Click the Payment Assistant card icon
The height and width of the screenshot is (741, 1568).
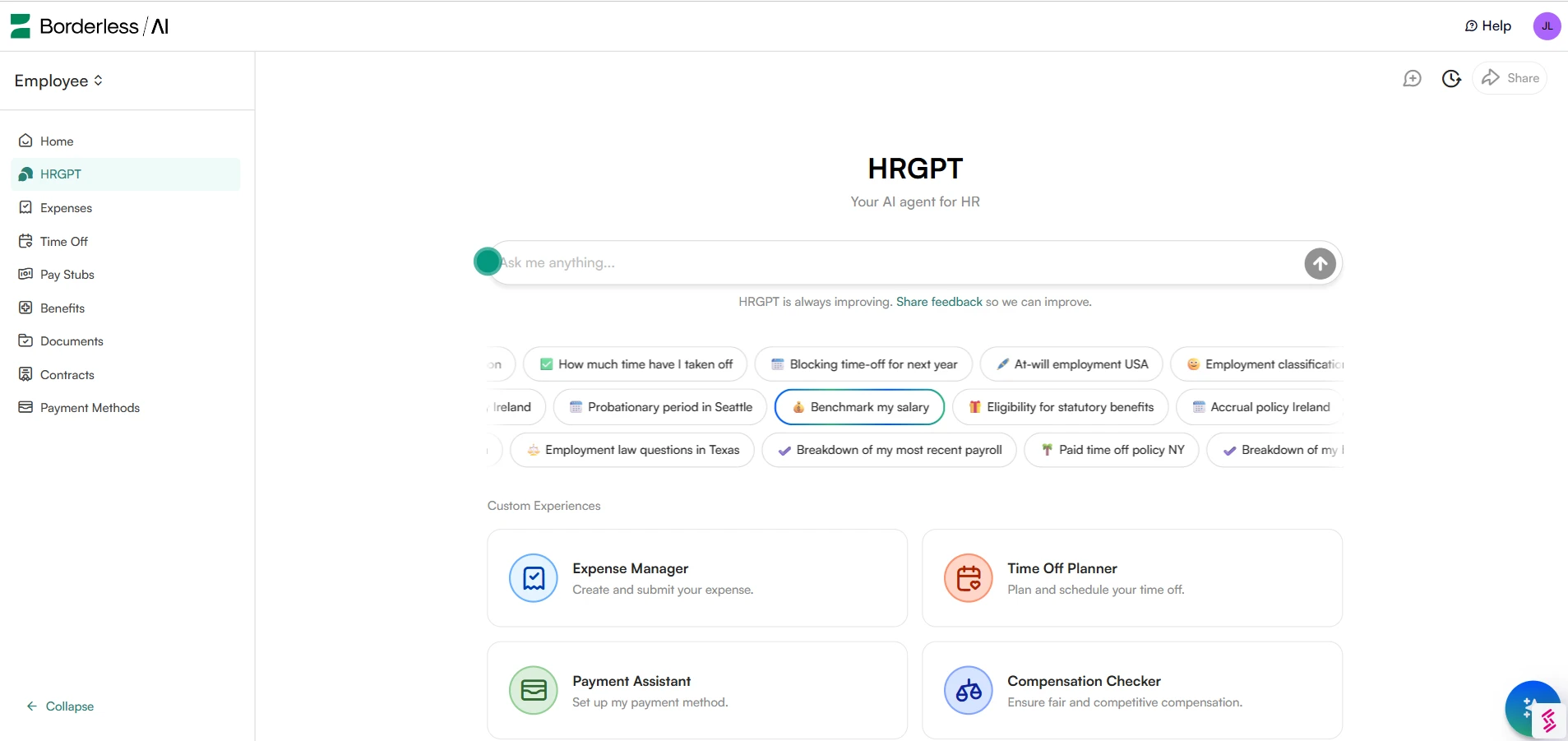click(x=534, y=691)
